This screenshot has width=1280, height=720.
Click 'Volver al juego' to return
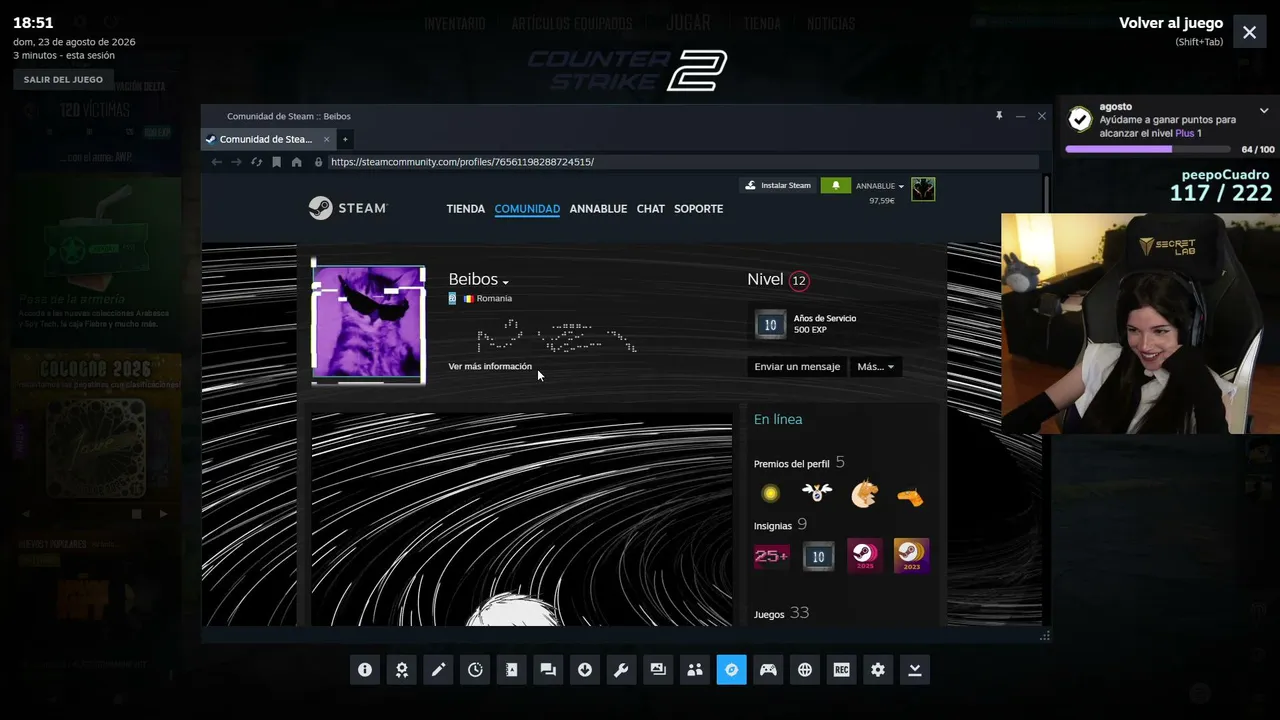click(1171, 23)
